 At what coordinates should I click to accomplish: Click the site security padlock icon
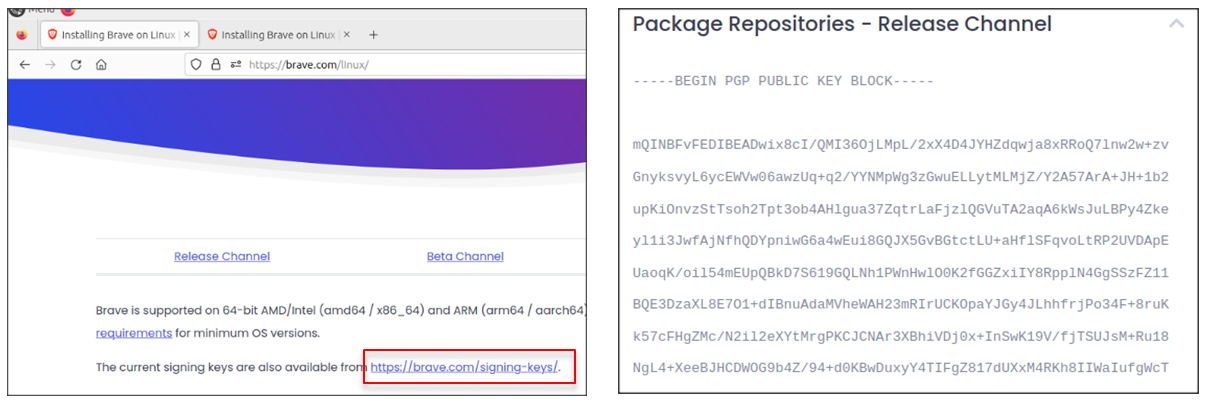coord(216,64)
